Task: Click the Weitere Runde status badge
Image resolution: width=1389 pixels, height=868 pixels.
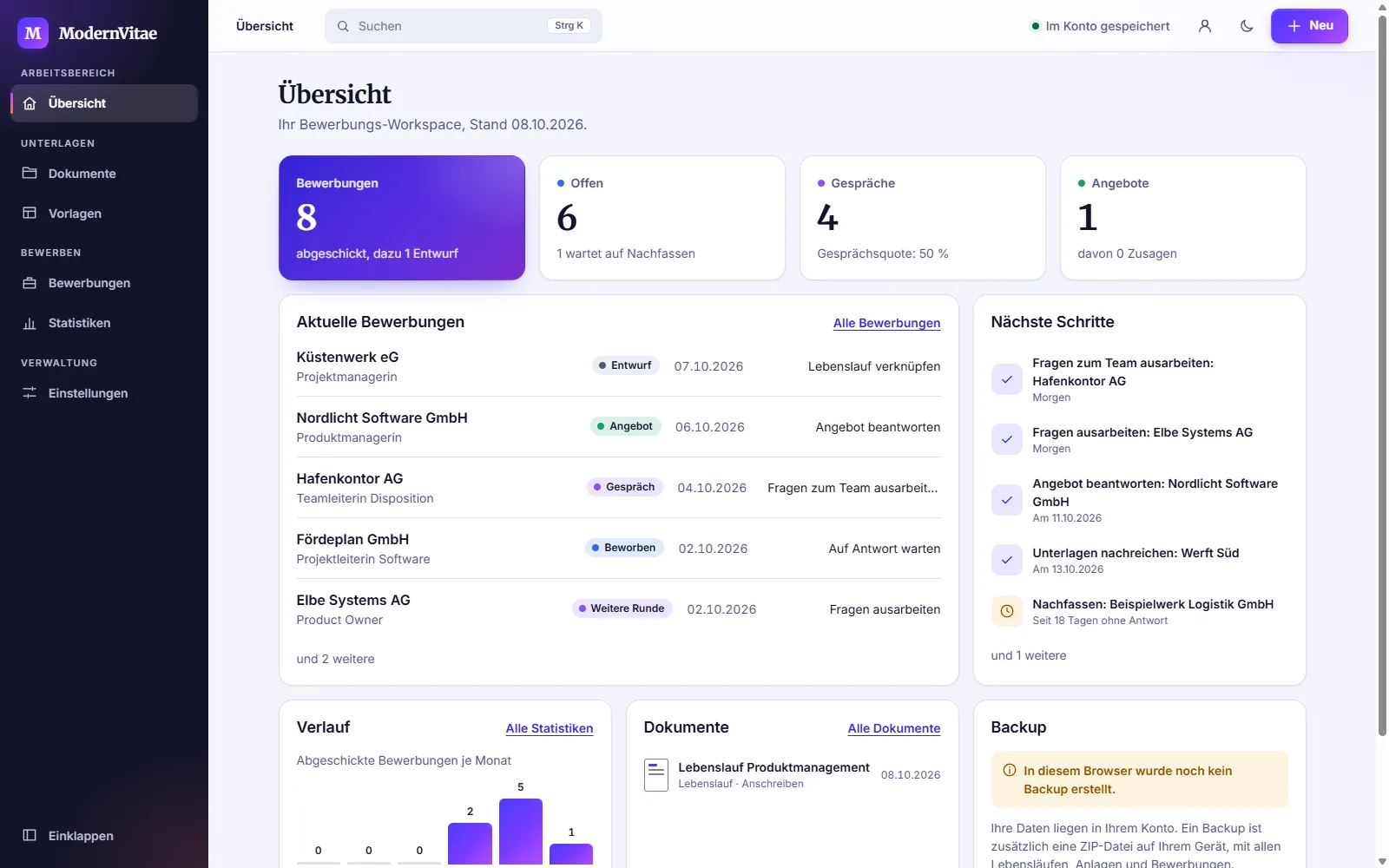Action: coord(622,608)
